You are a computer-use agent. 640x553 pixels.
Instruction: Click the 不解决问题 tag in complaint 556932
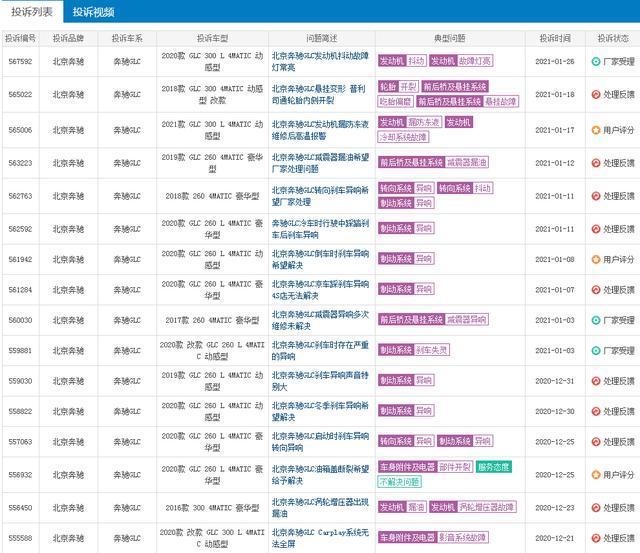pyautogui.click(x=400, y=482)
